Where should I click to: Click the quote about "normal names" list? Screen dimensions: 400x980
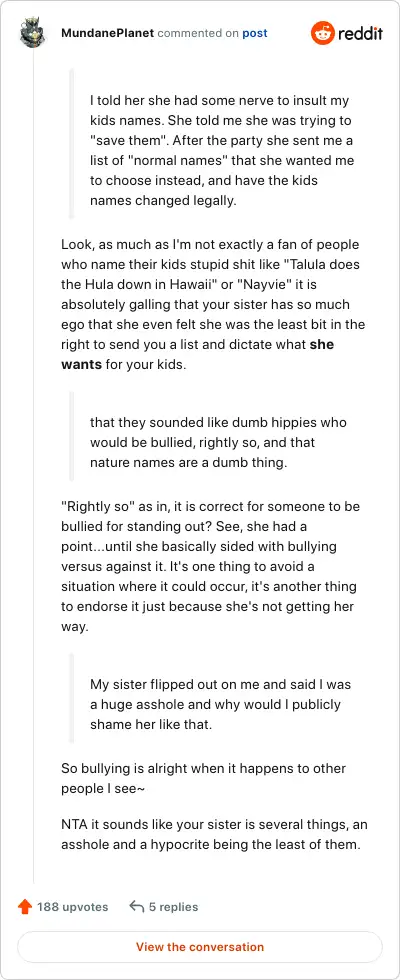pyautogui.click(x=222, y=151)
